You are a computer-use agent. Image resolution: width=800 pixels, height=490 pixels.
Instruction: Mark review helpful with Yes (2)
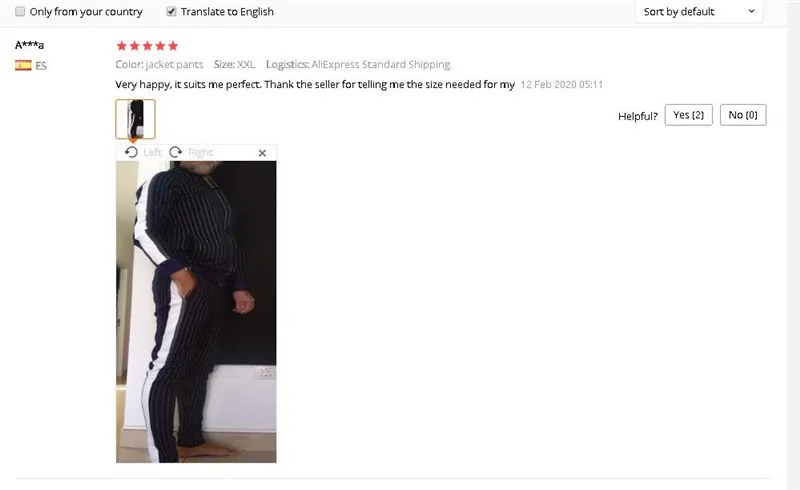pos(688,115)
